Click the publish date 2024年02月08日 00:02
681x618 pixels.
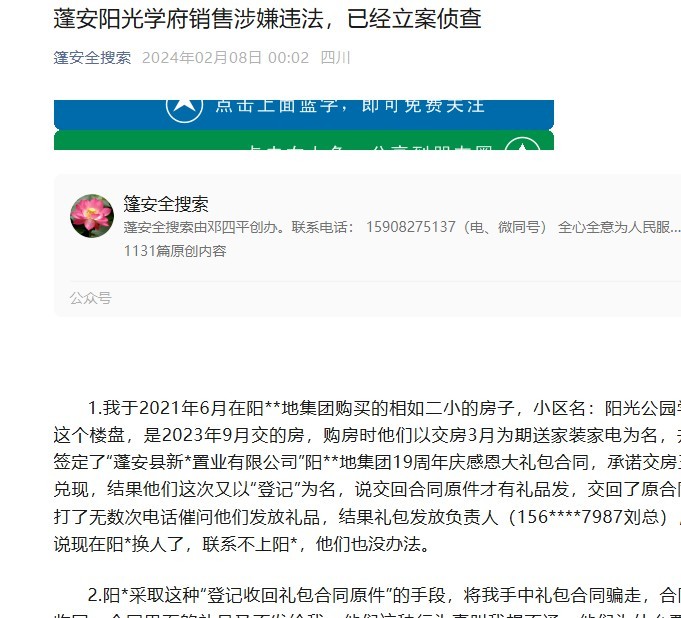click(x=225, y=58)
